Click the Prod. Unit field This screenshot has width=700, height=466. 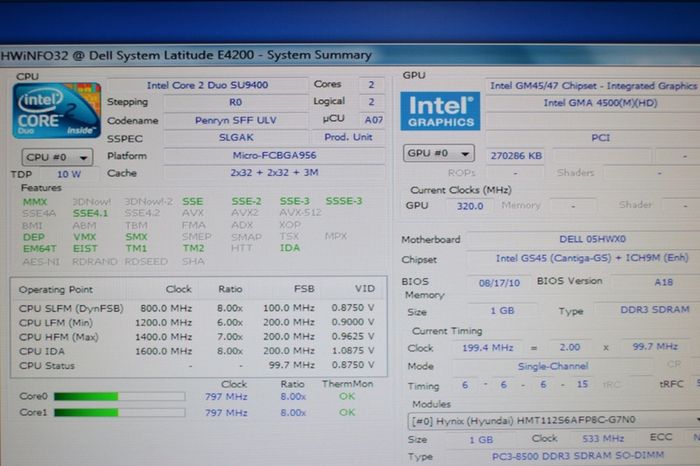click(x=348, y=137)
